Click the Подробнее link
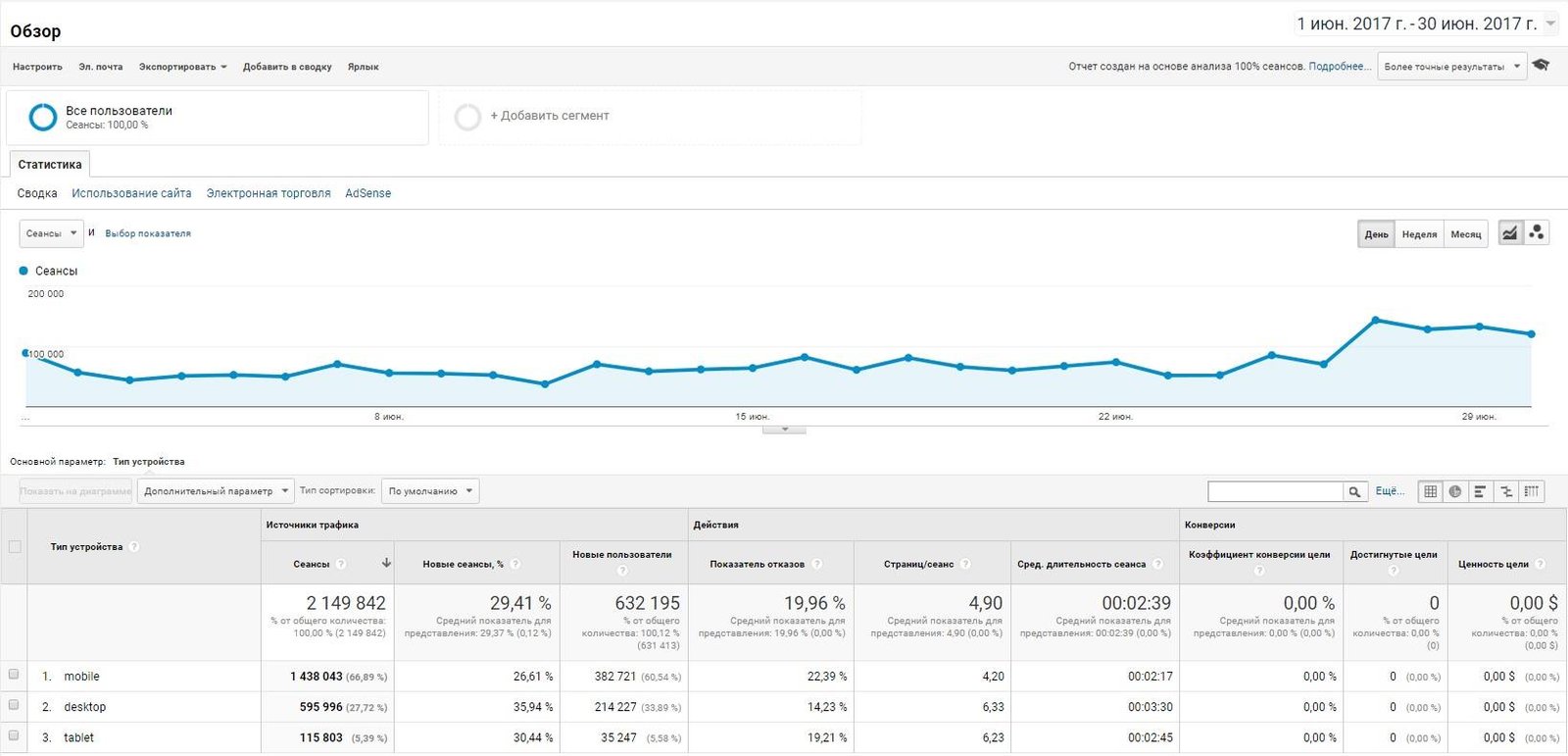This screenshot has height=756, width=1568. coord(1339,67)
